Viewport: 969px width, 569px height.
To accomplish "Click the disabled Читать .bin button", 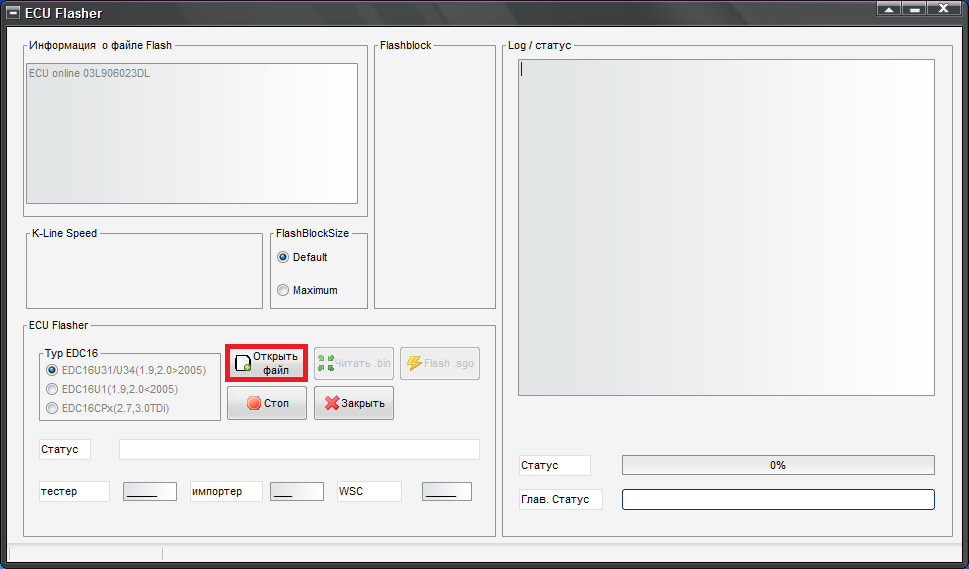I will tap(354, 363).
